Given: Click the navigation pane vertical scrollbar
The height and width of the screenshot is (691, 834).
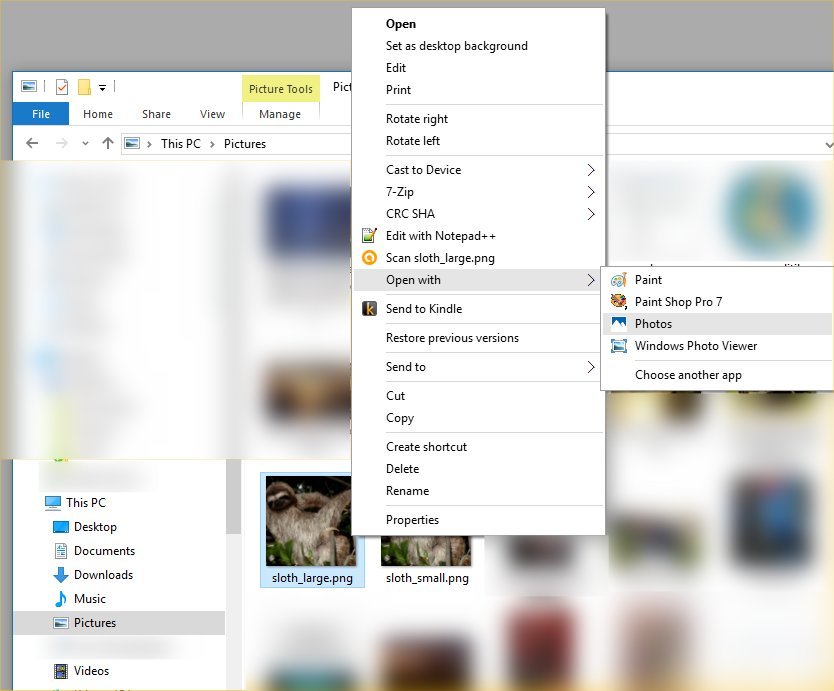Looking at the screenshot, I should coord(233,497).
